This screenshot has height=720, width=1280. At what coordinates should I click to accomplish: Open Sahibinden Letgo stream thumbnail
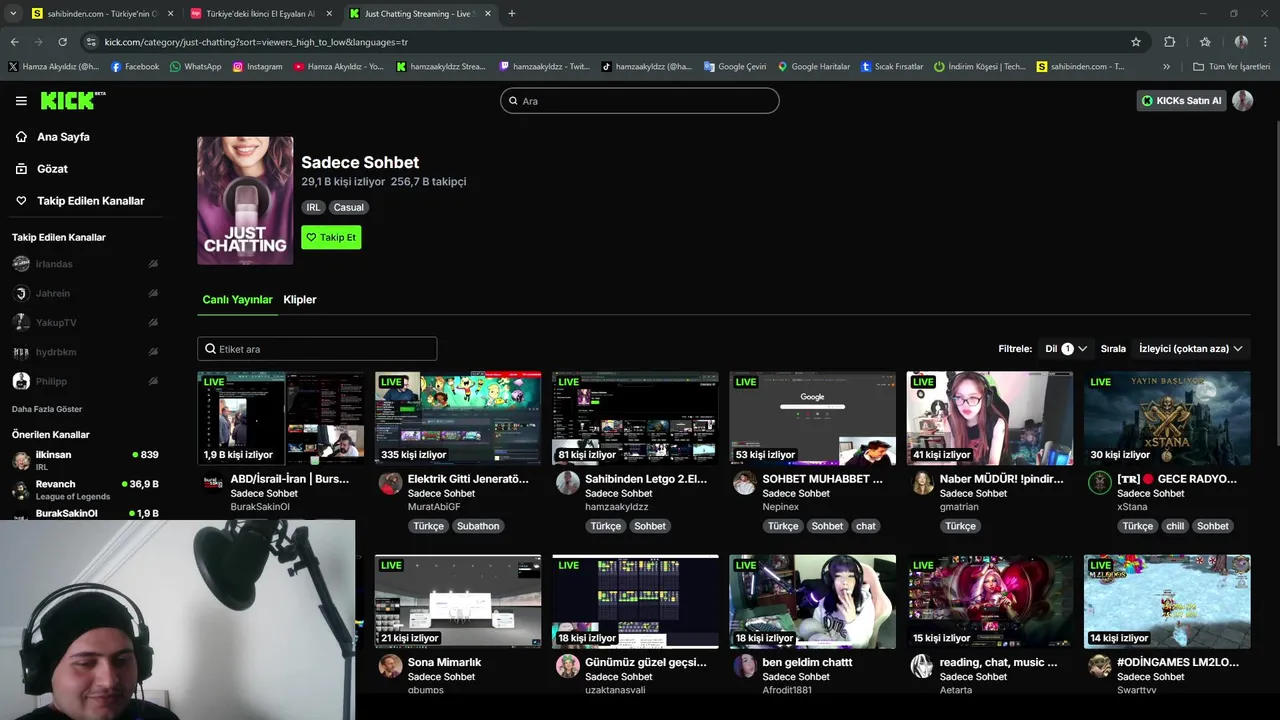[635, 418]
